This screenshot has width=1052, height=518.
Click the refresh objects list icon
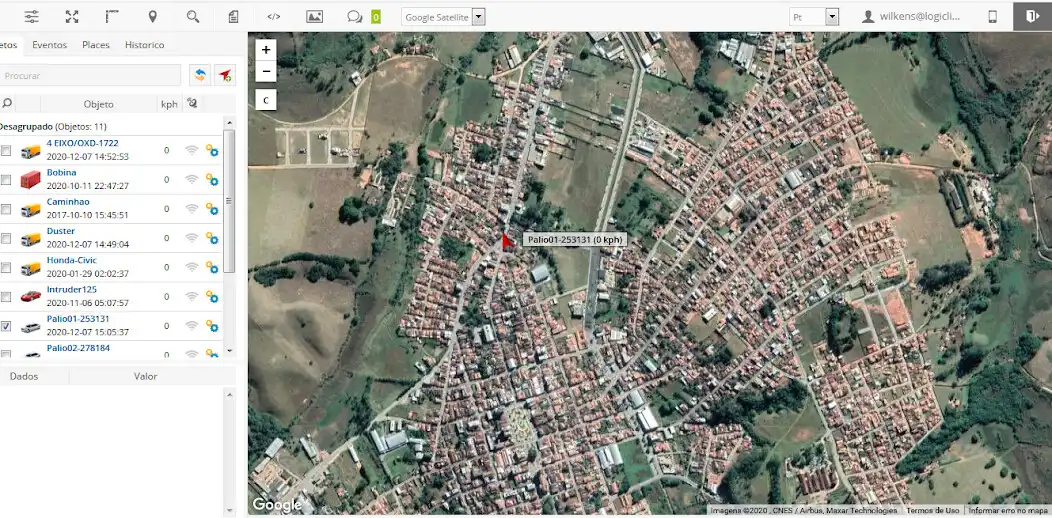(x=199, y=75)
